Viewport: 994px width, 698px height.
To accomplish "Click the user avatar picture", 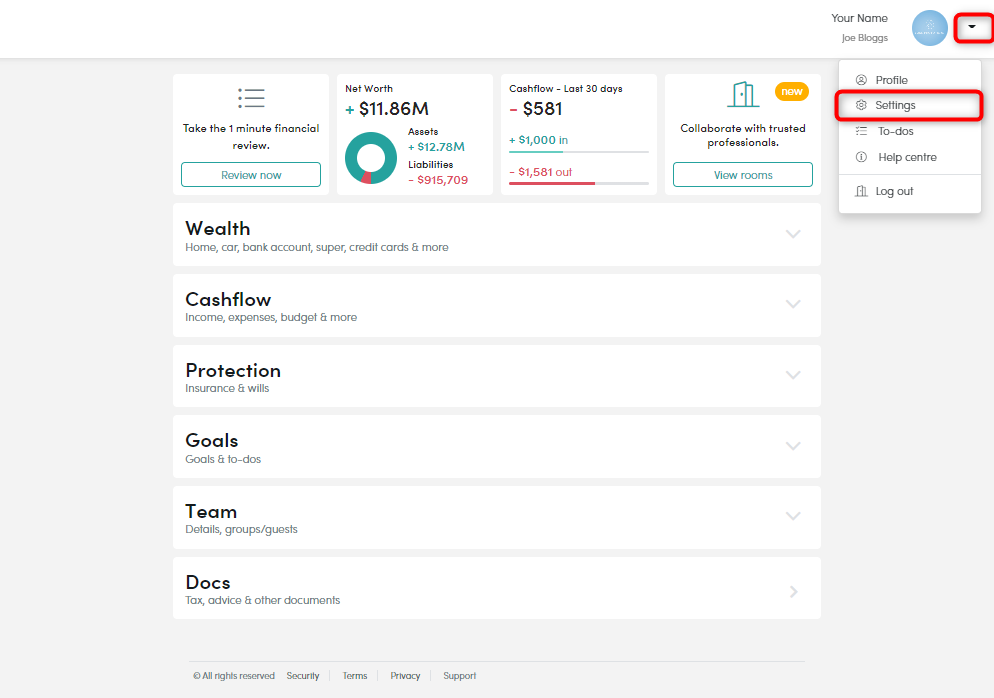I will 929,28.
